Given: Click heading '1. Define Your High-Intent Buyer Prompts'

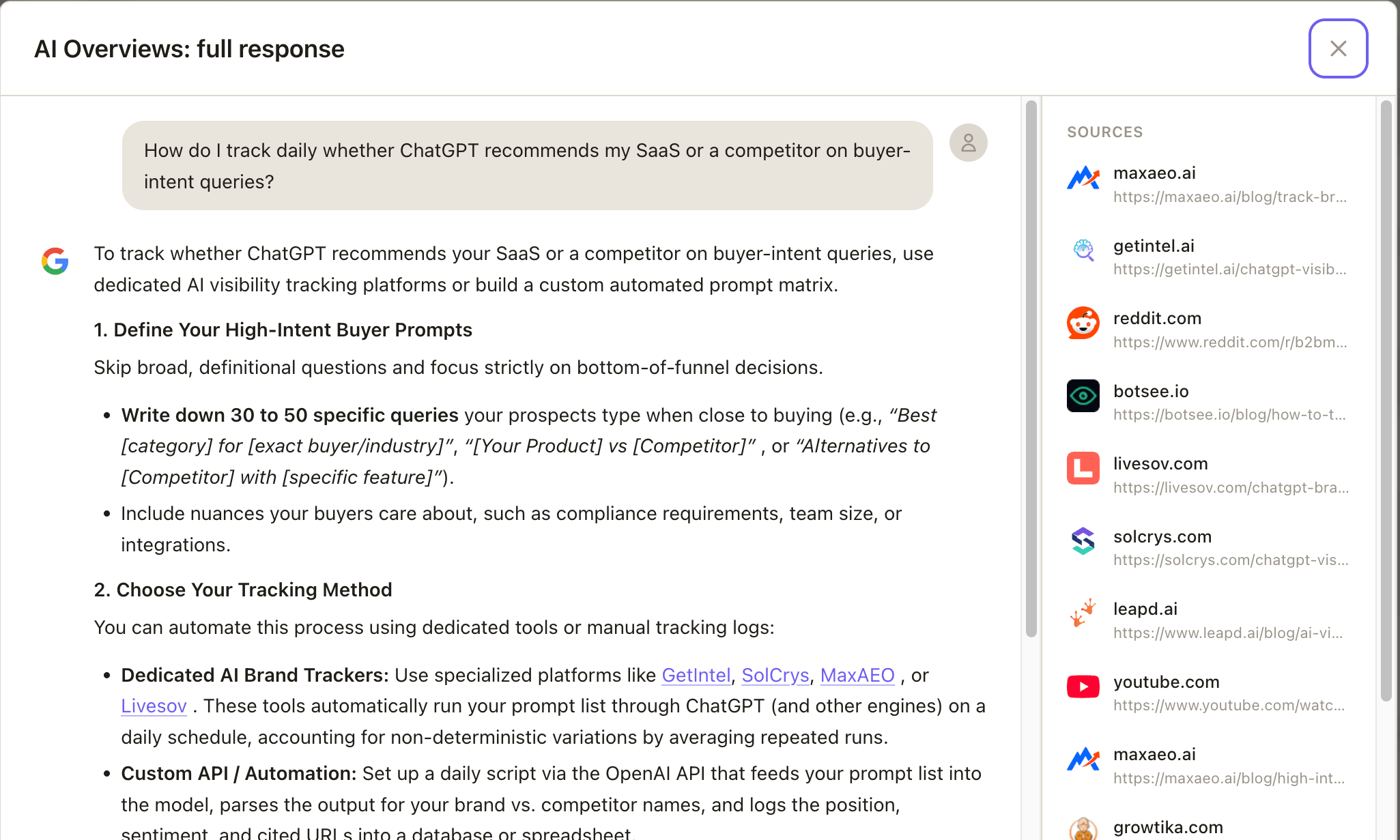Looking at the screenshot, I should (x=283, y=330).
